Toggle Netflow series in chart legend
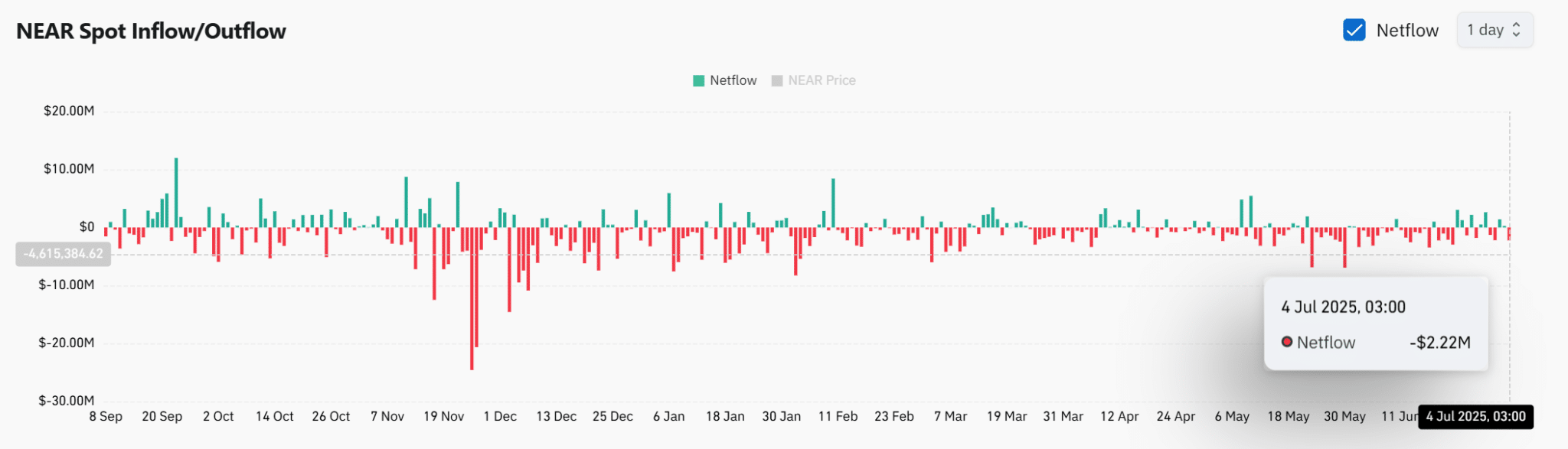 tap(724, 80)
